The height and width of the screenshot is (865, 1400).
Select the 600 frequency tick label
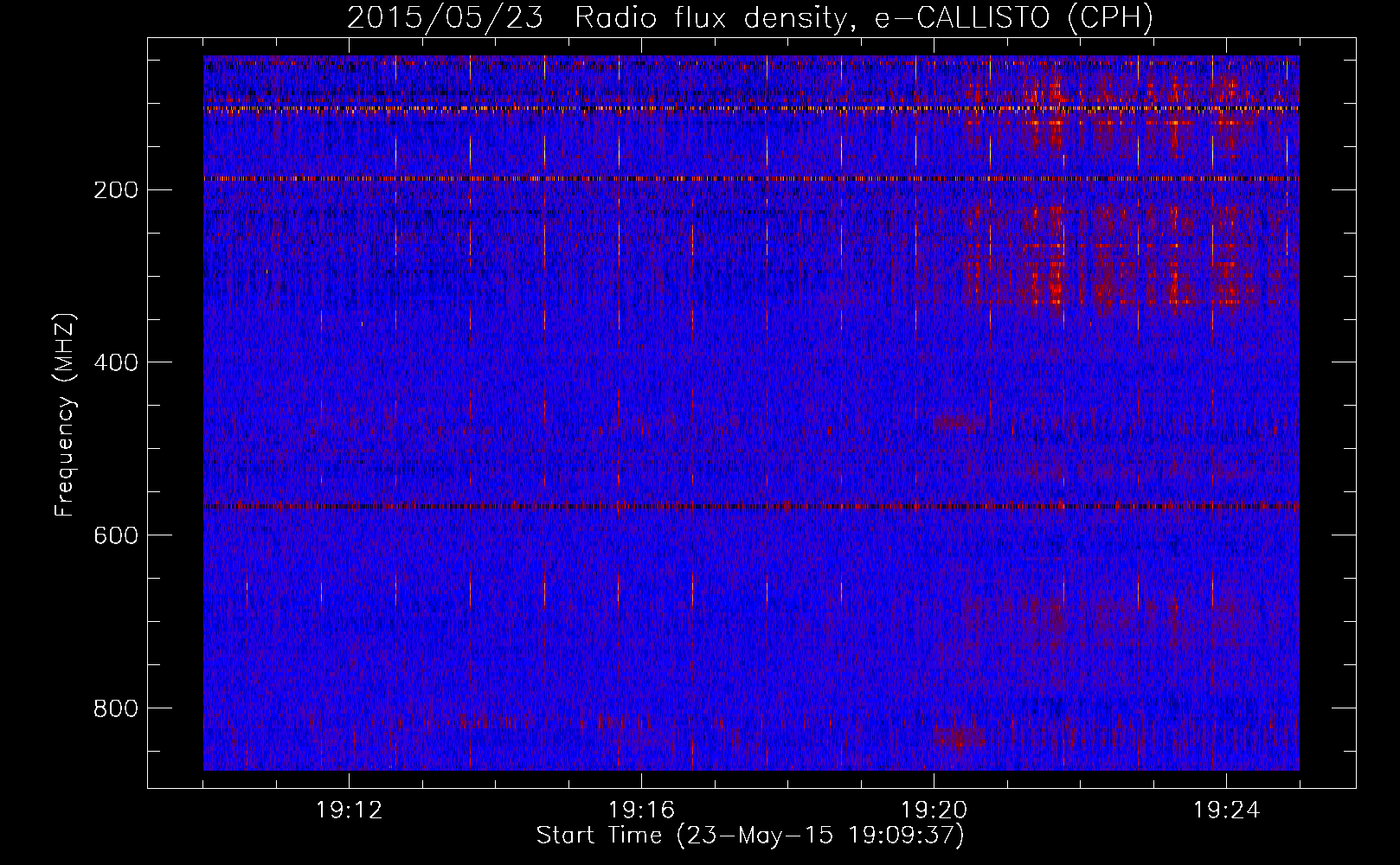116,535
